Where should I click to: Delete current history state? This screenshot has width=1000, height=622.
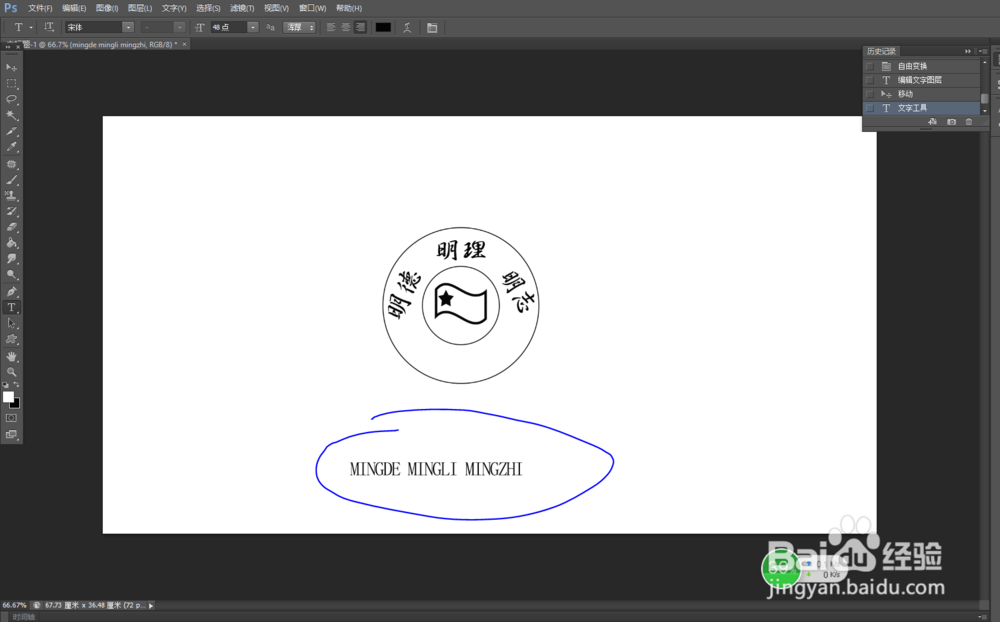tap(969, 122)
